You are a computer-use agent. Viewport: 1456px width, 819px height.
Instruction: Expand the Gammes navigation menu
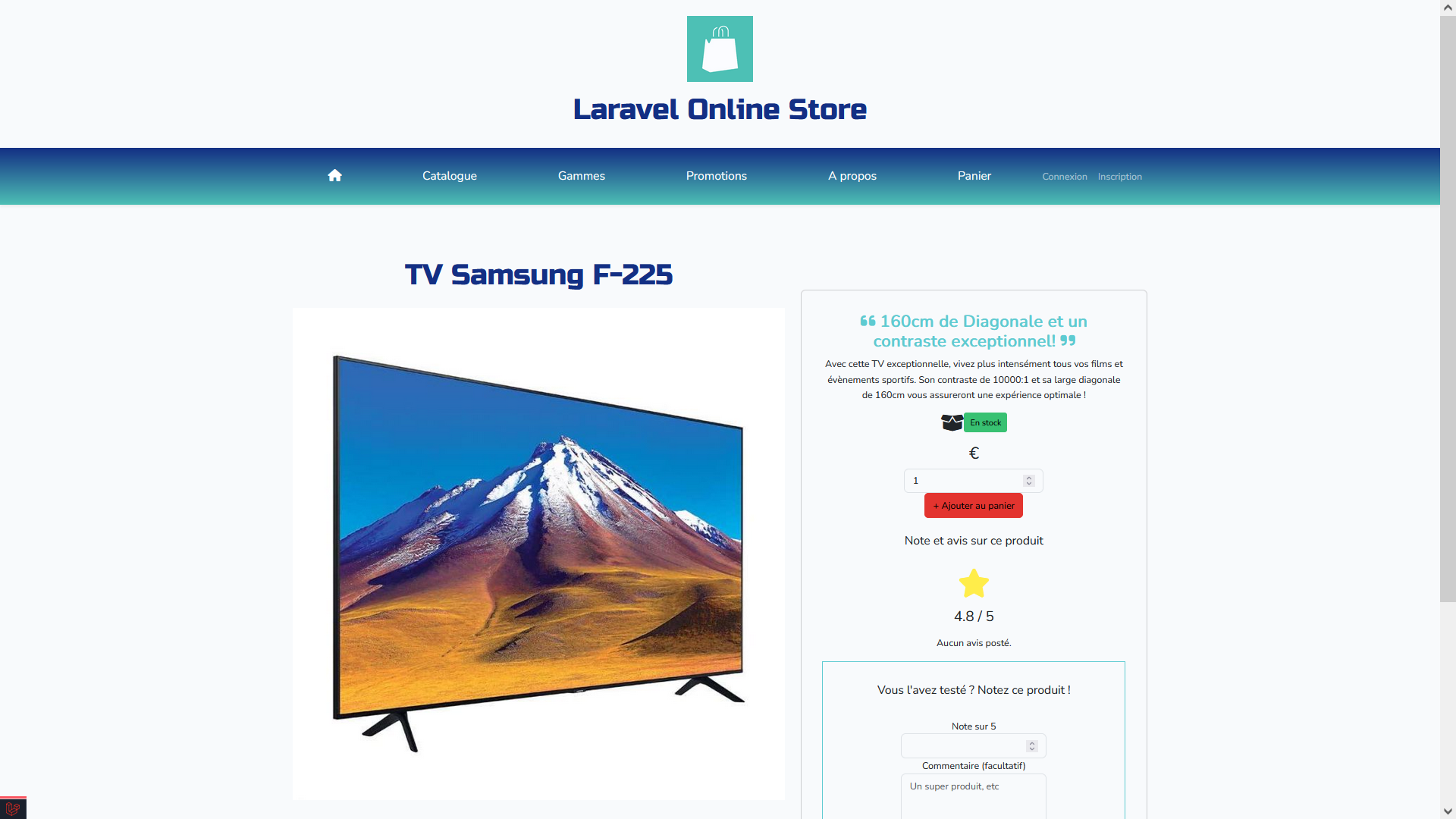pos(580,176)
